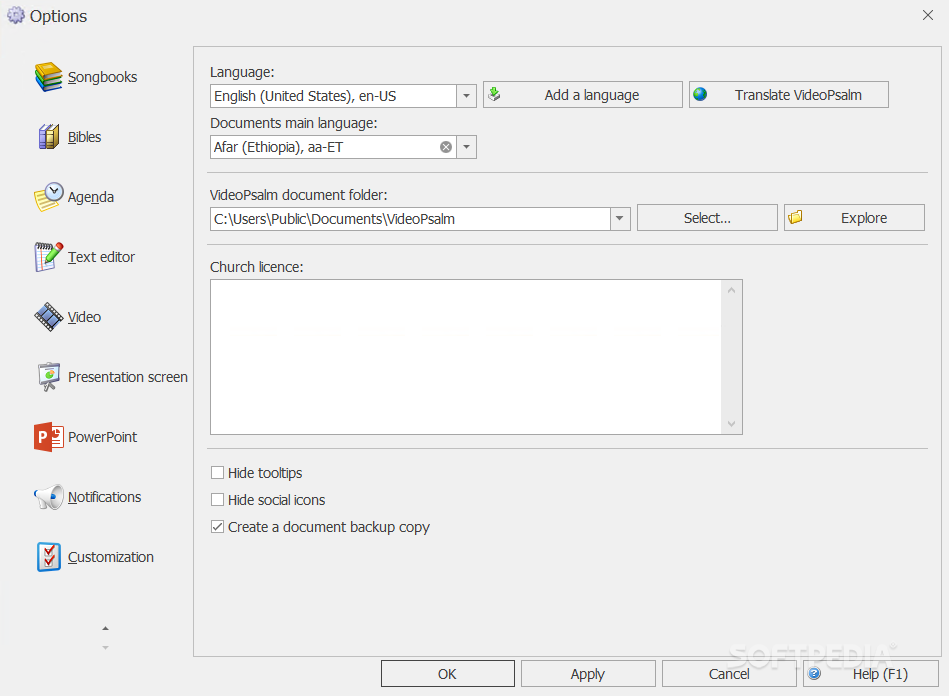Close the Options dialog
The width and height of the screenshot is (949, 696).
point(928,15)
